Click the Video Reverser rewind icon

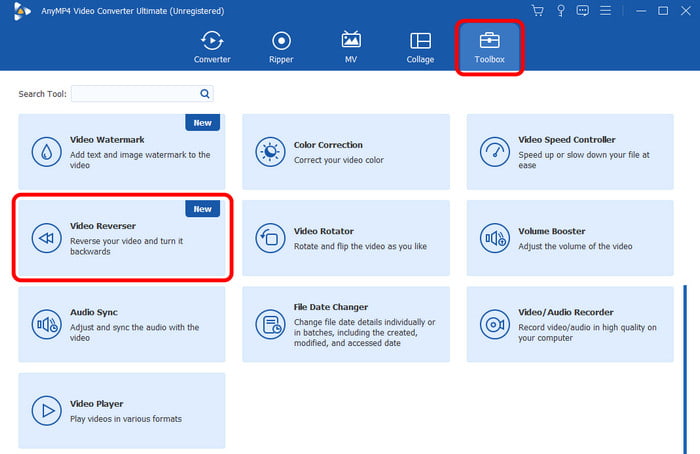(46, 238)
